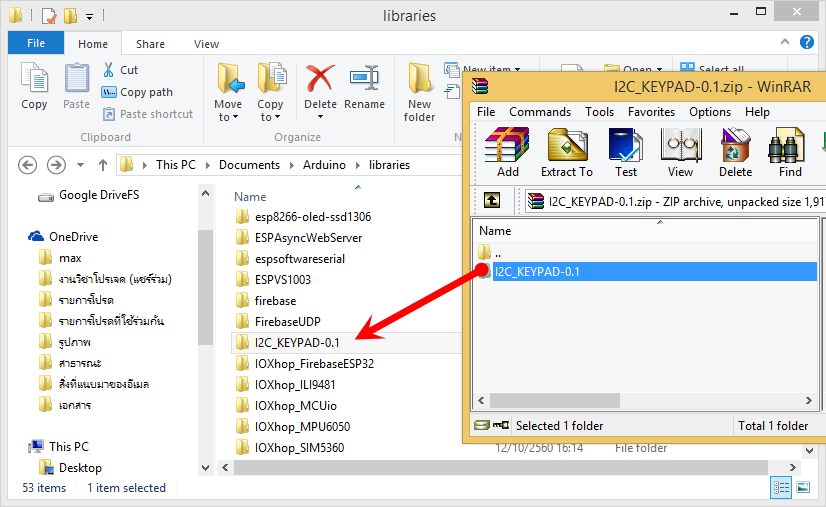Switch Explorer to large icons view
Viewport: 826px width, 507px height.
[x=803, y=488]
